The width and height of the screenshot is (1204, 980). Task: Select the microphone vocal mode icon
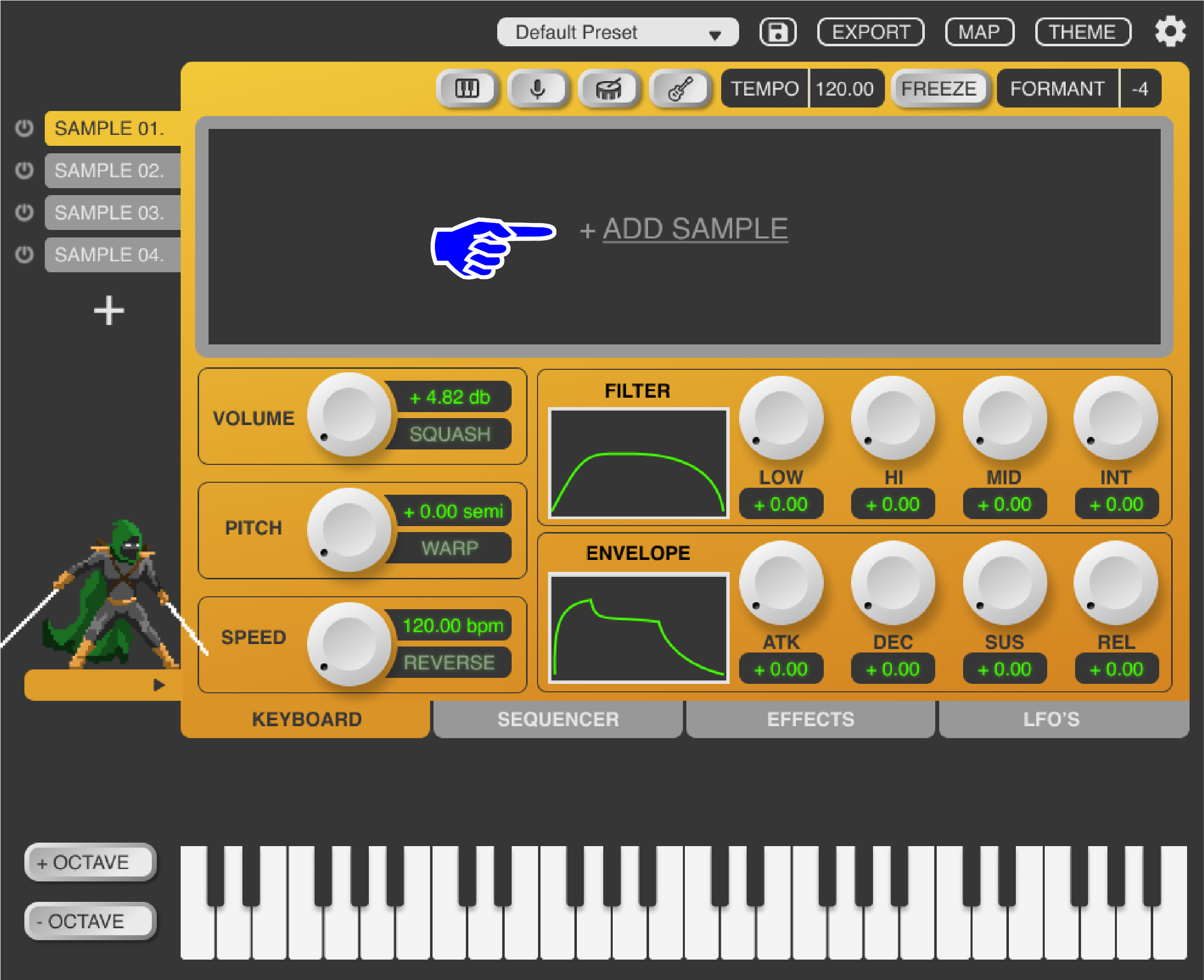(538, 89)
